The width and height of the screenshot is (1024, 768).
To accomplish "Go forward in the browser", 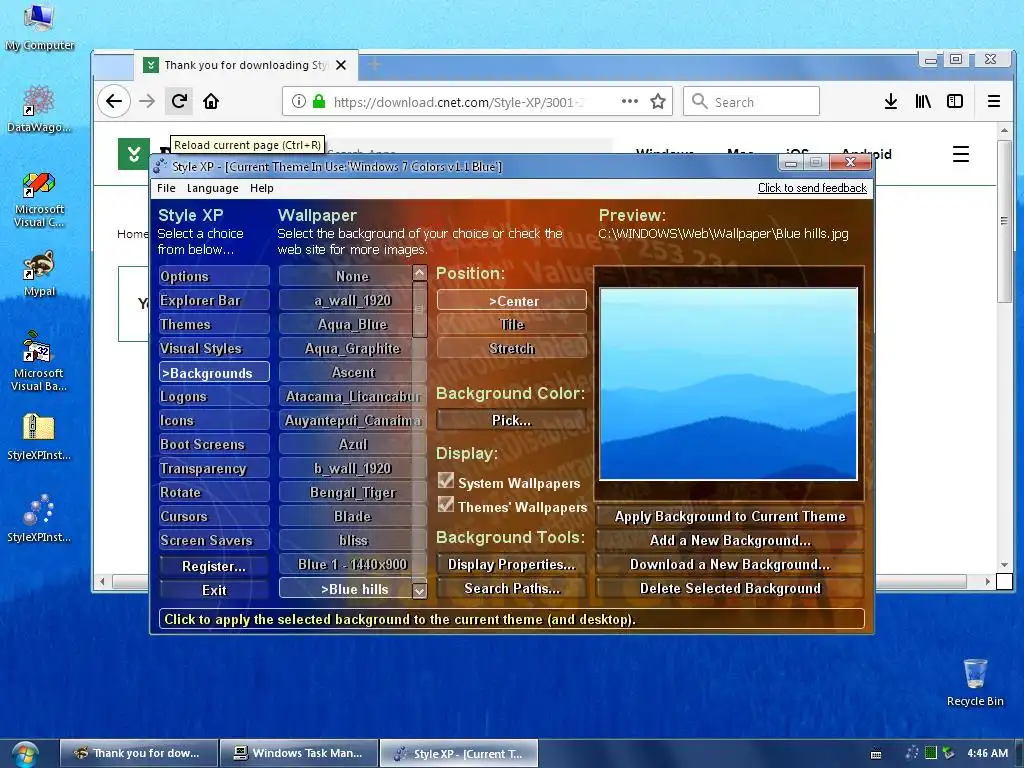I will pos(147,101).
